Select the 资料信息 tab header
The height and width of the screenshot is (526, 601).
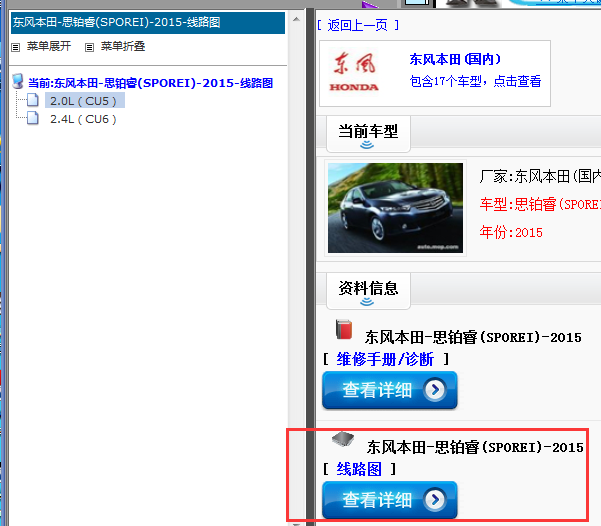pyautogui.click(x=368, y=291)
